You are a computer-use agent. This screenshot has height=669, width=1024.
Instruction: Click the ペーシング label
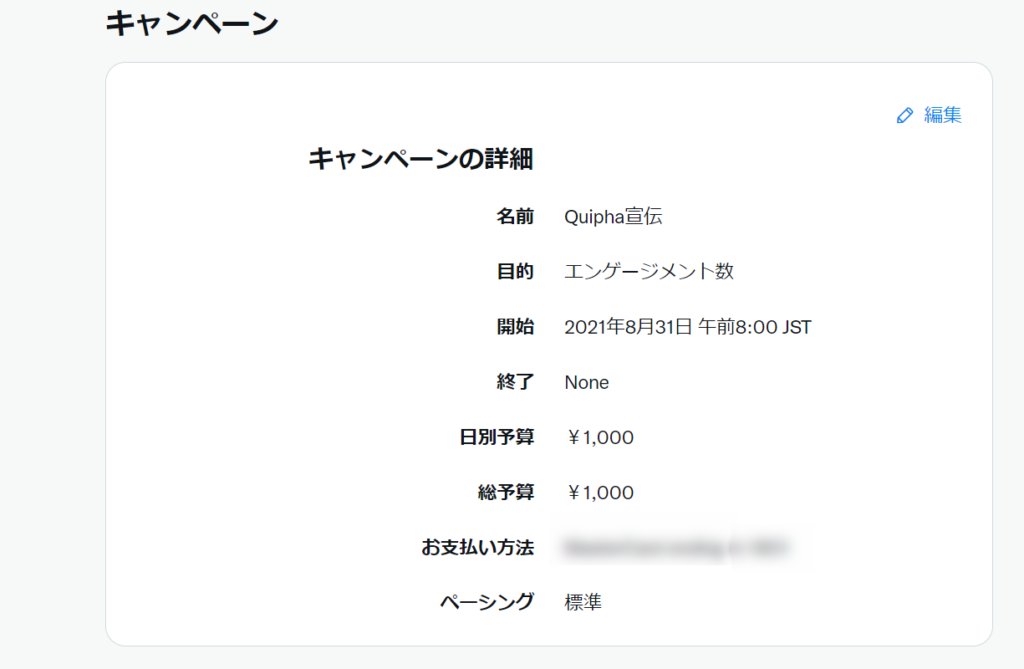(487, 602)
